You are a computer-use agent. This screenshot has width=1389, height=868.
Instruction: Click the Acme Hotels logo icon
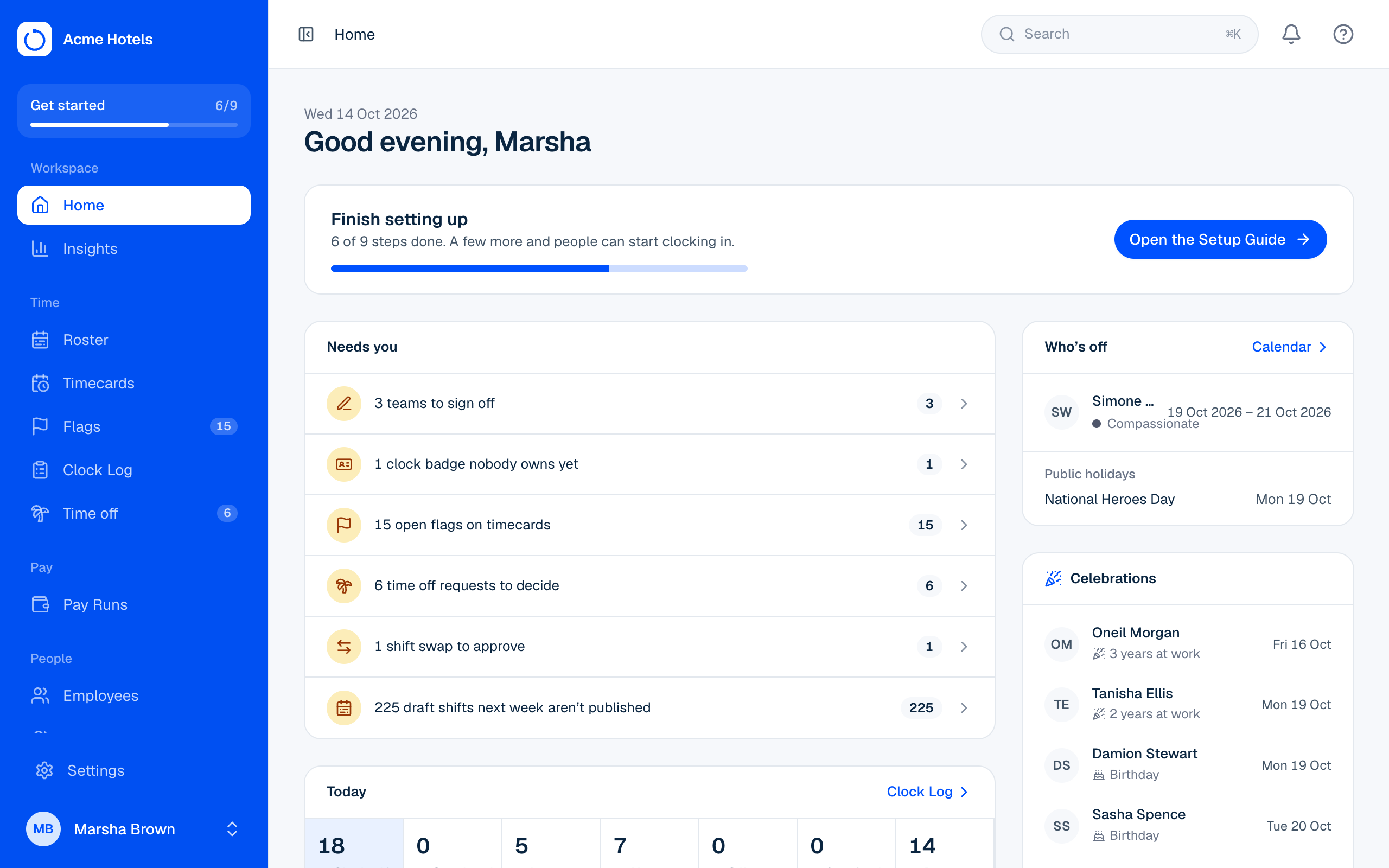click(34, 39)
